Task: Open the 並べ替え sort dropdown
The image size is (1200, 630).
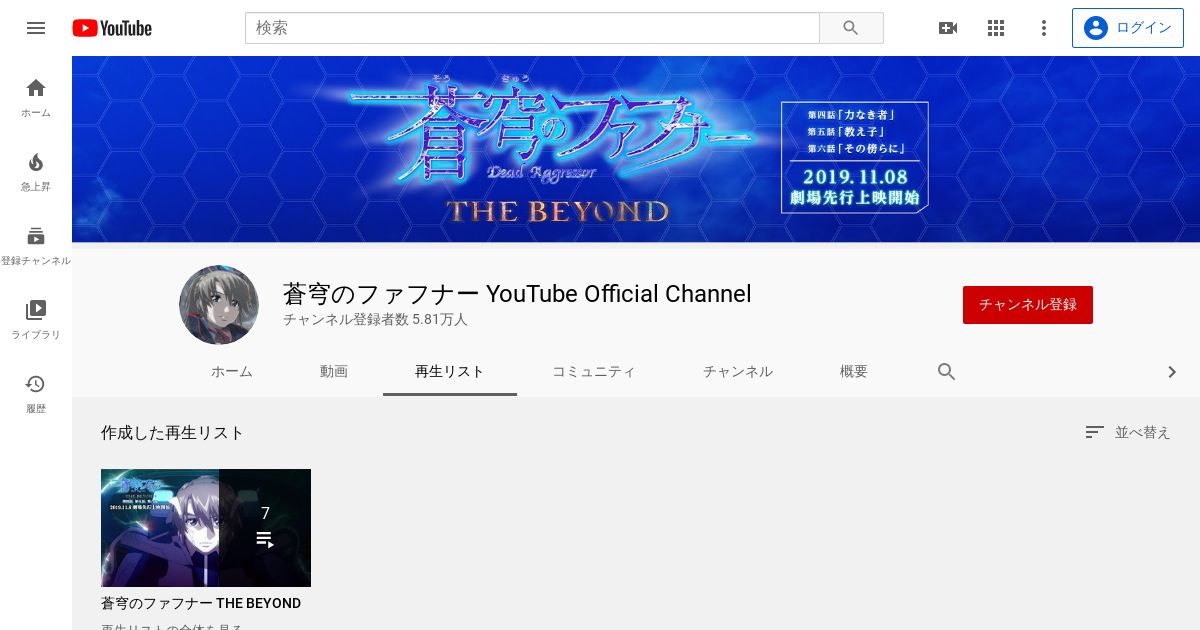Action: (x=1127, y=432)
